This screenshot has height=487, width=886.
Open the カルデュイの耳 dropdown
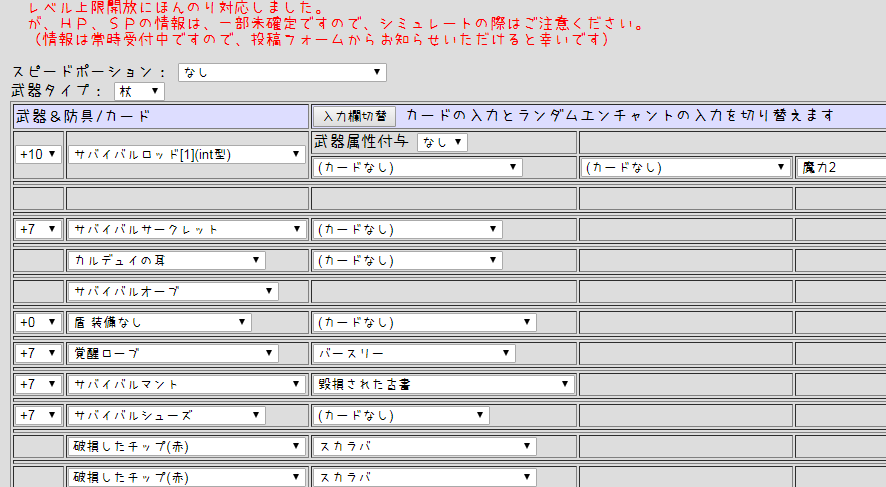pyautogui.click(x=167, y=260)
